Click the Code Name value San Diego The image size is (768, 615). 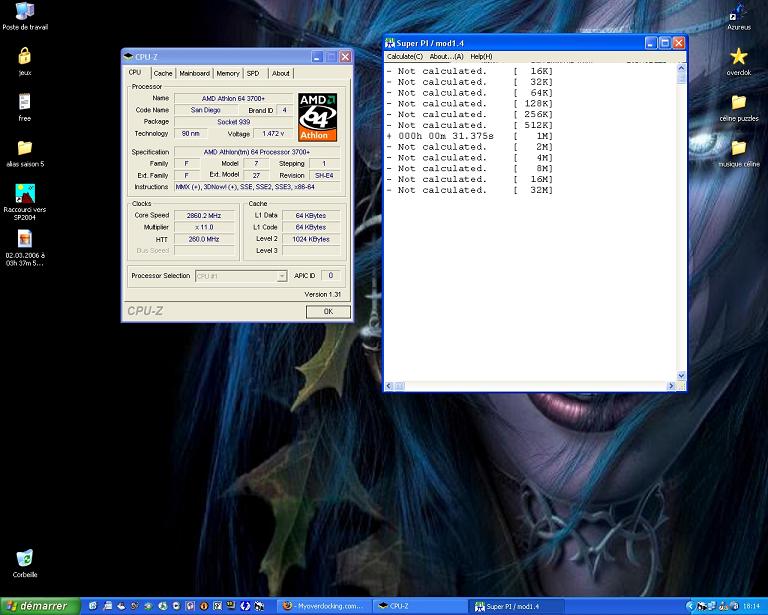click(x=206, y=110)
